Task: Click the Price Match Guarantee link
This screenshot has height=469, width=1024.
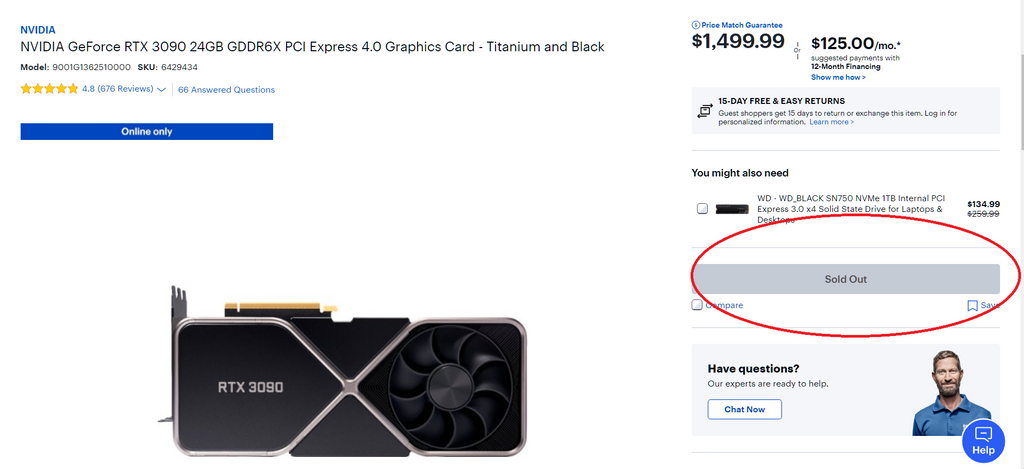Action: pyautogui.click(x=742, y=25)
